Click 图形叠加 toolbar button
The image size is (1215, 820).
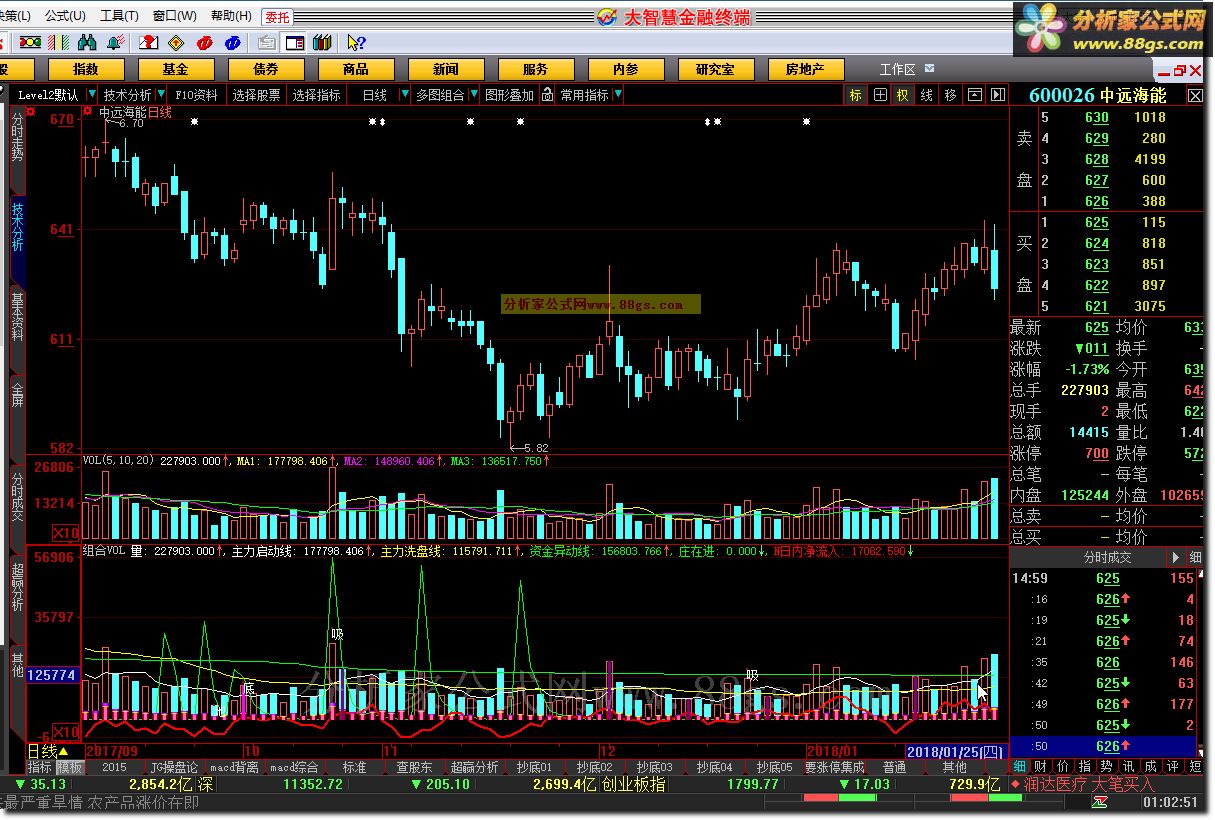tap(509, 95)
